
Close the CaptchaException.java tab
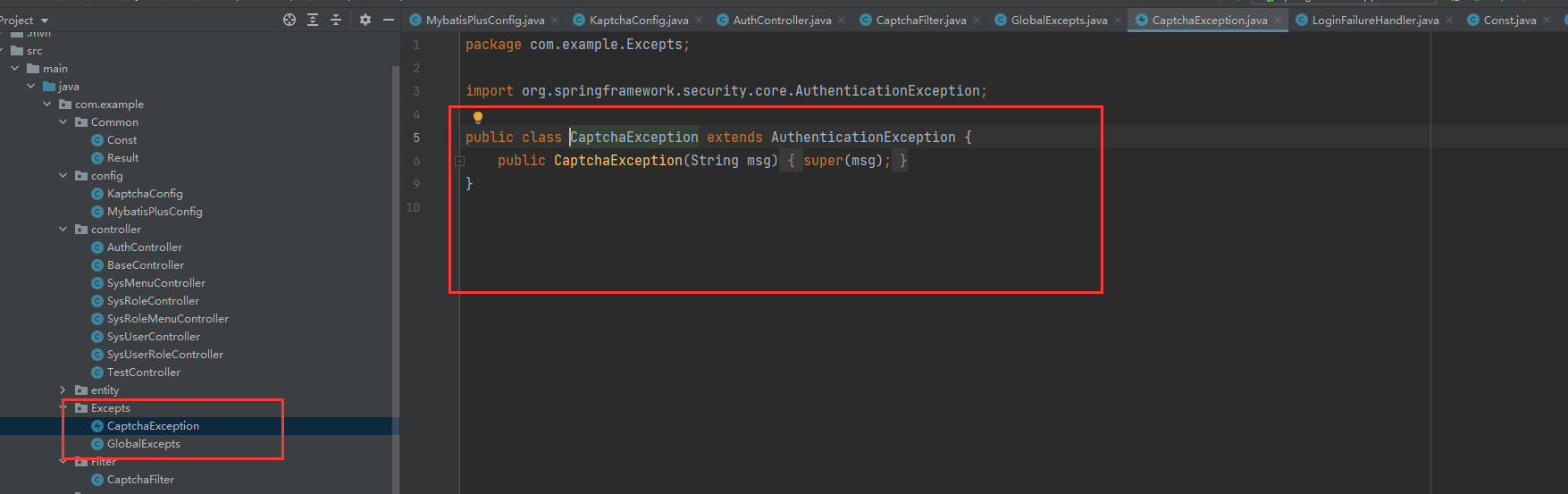[1278, 20]
